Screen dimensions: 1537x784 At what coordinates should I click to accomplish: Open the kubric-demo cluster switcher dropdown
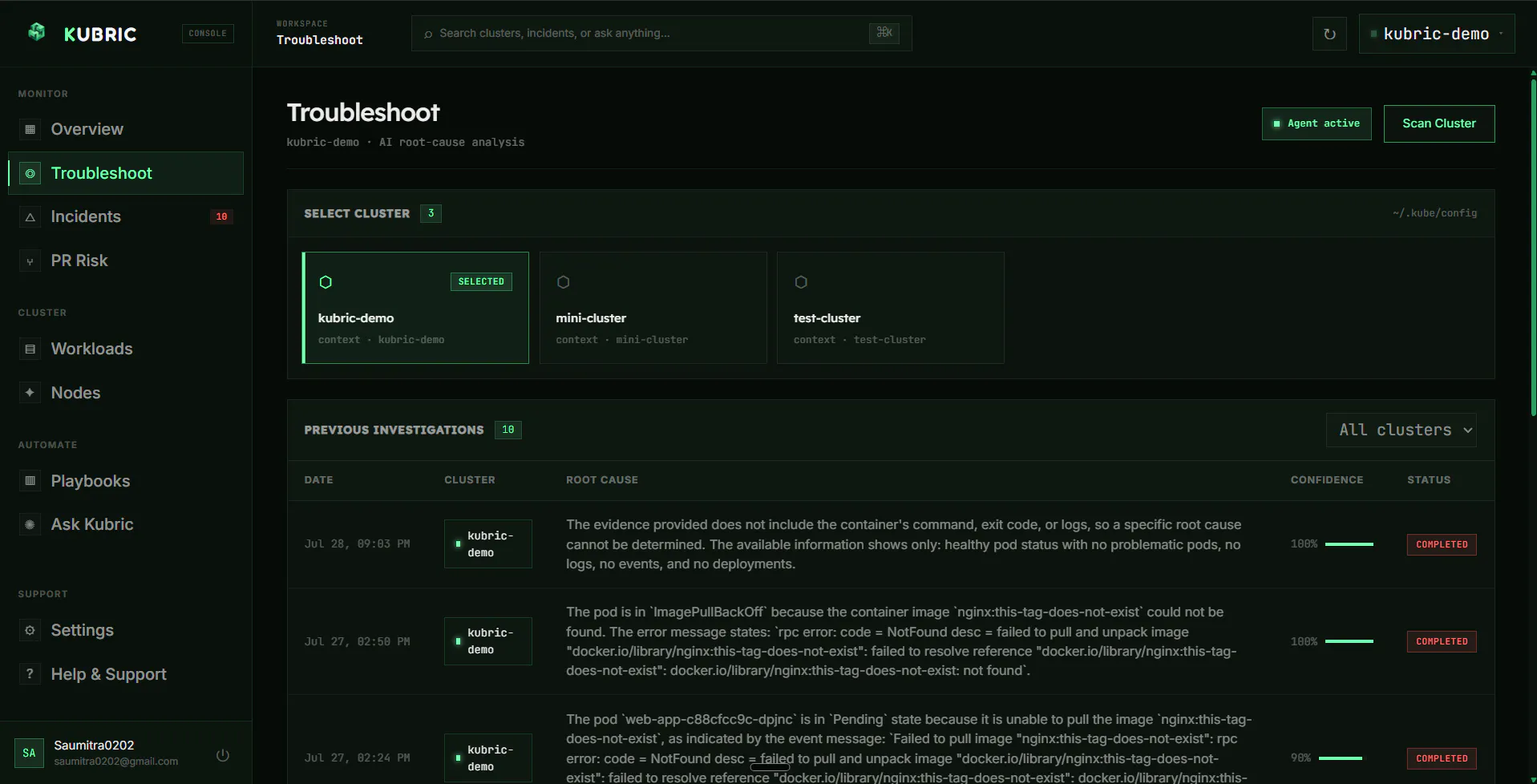(x=1437, y=34)
